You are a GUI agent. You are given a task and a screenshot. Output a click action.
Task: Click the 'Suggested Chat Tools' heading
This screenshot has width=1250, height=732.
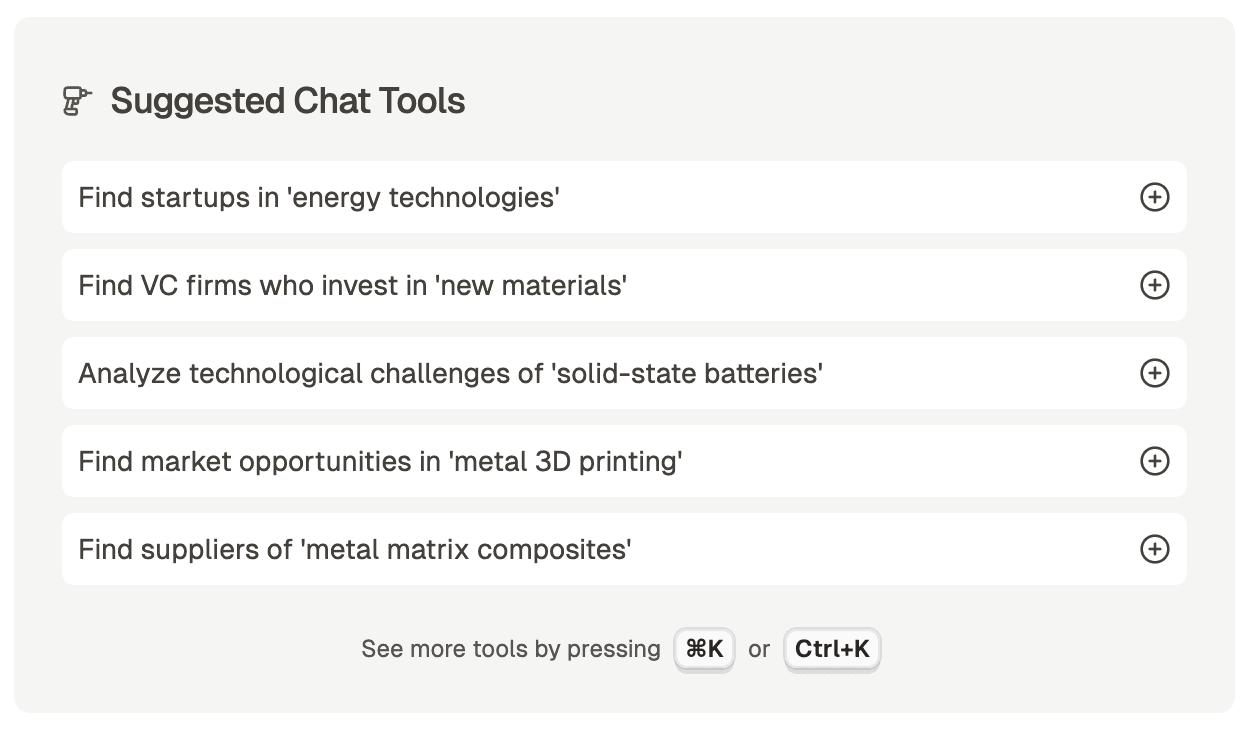pos(288,101)
